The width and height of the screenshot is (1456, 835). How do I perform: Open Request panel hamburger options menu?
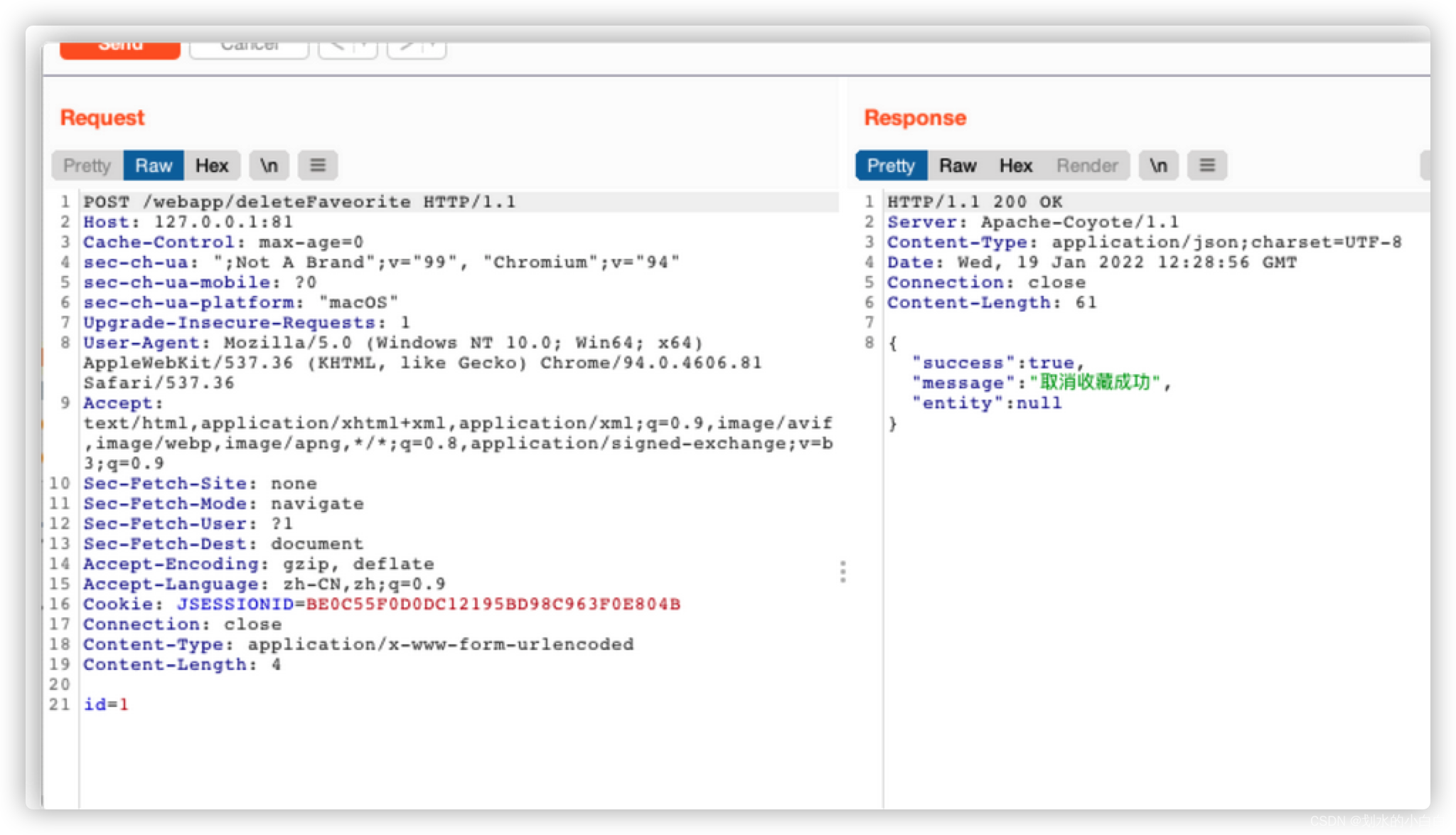318,166
